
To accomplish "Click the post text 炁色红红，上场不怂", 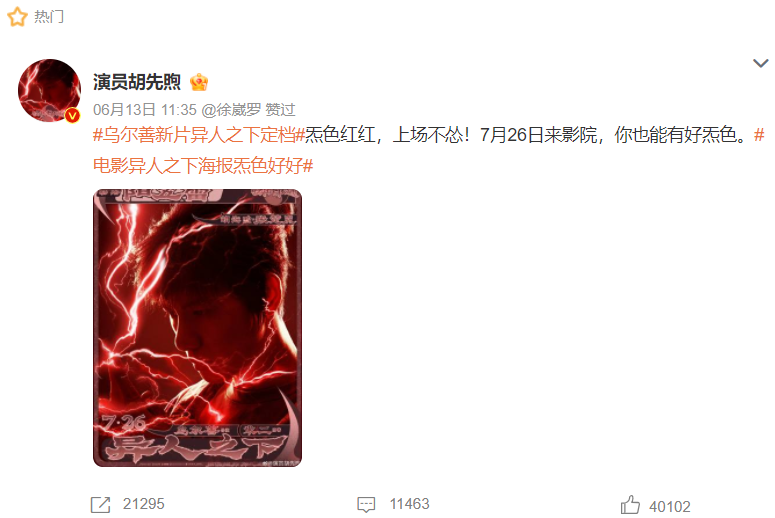I will point(384,134).
